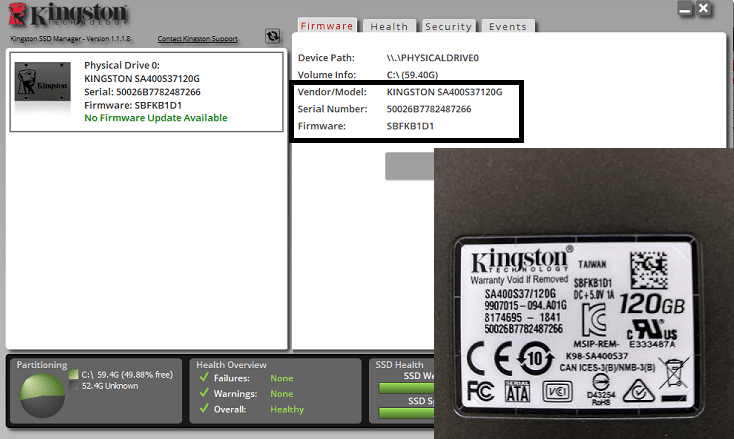The image size is (734, 439).
Task: Click the Overall Healthy status value
Action: 287,409
